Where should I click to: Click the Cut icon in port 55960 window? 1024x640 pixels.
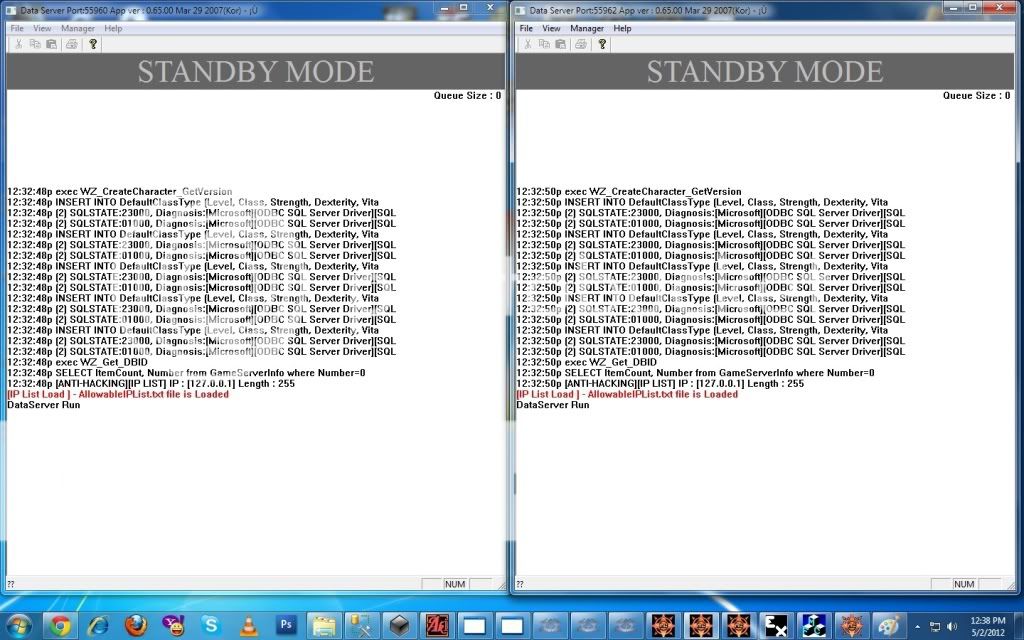click(x=19, y=44)
